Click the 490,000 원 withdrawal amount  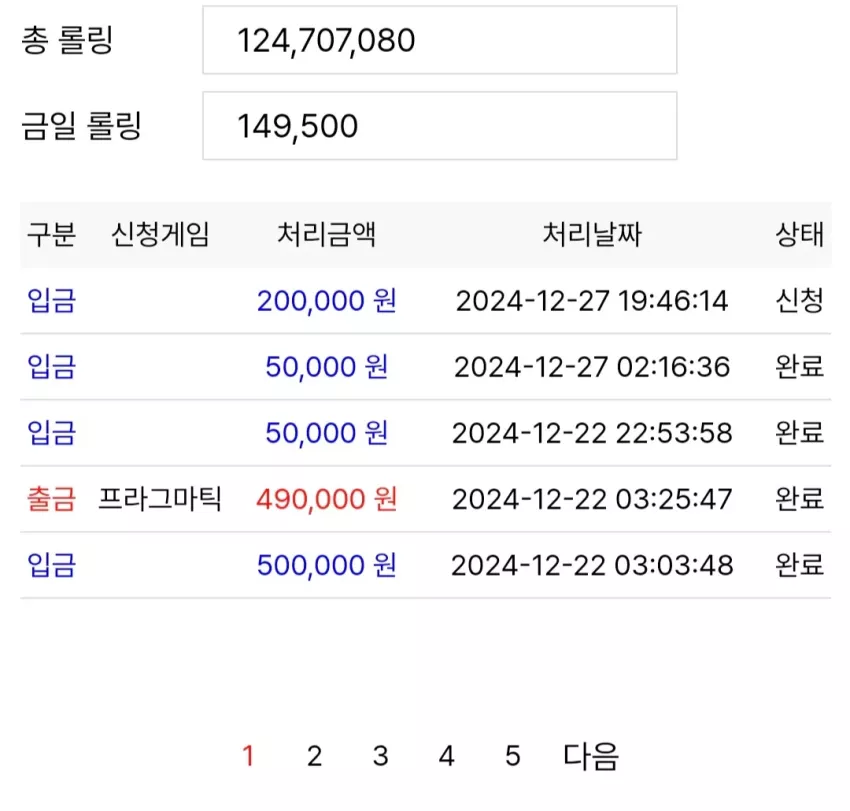pyautogui.click(x=326, y=499)
